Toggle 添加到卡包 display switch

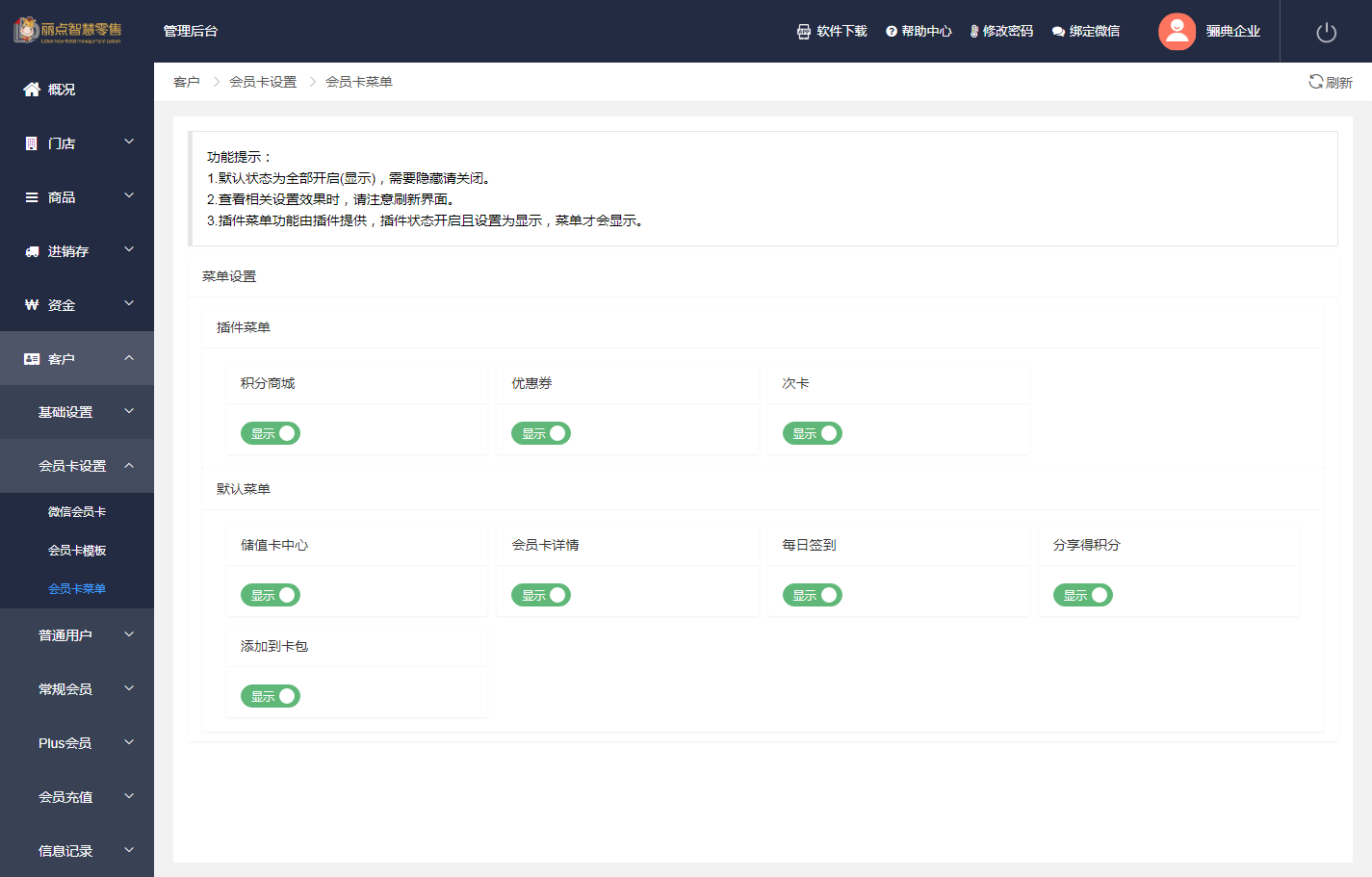tap(271, 696)
